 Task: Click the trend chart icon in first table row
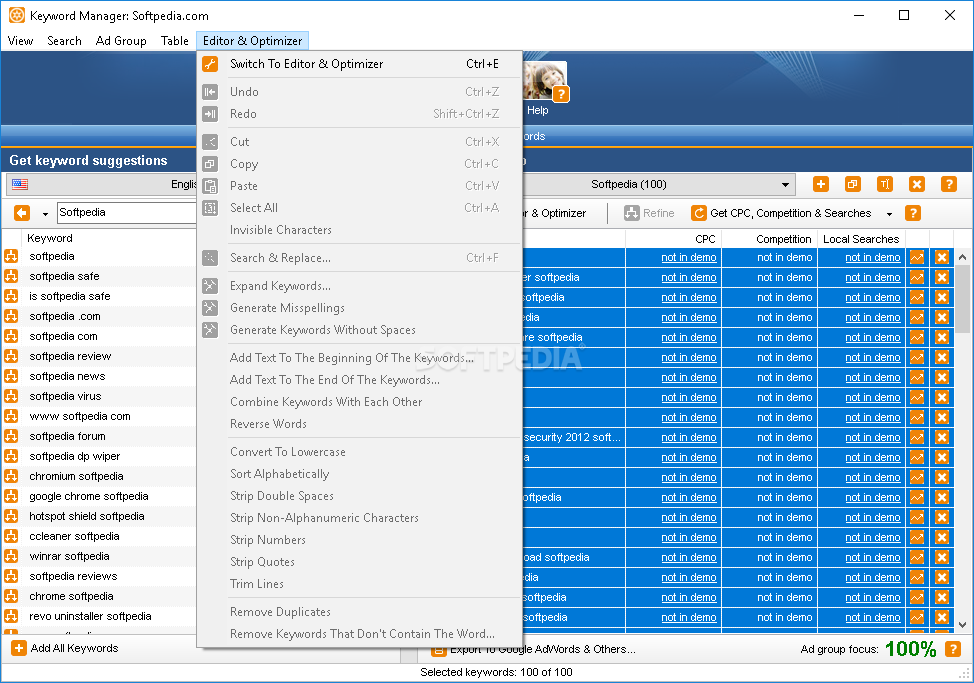click(x=917, y=258)
